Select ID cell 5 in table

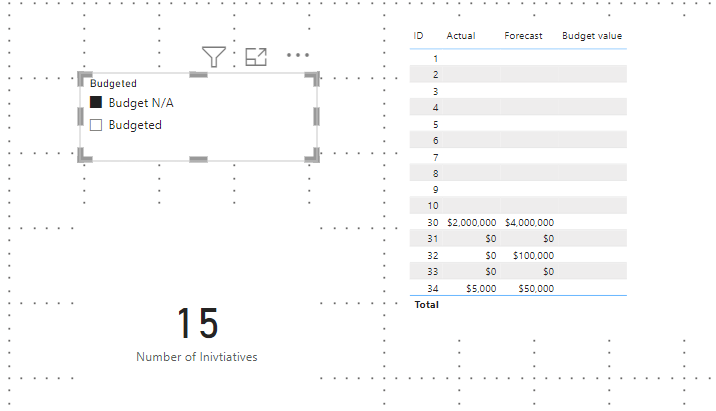click(x=436, y=124)
